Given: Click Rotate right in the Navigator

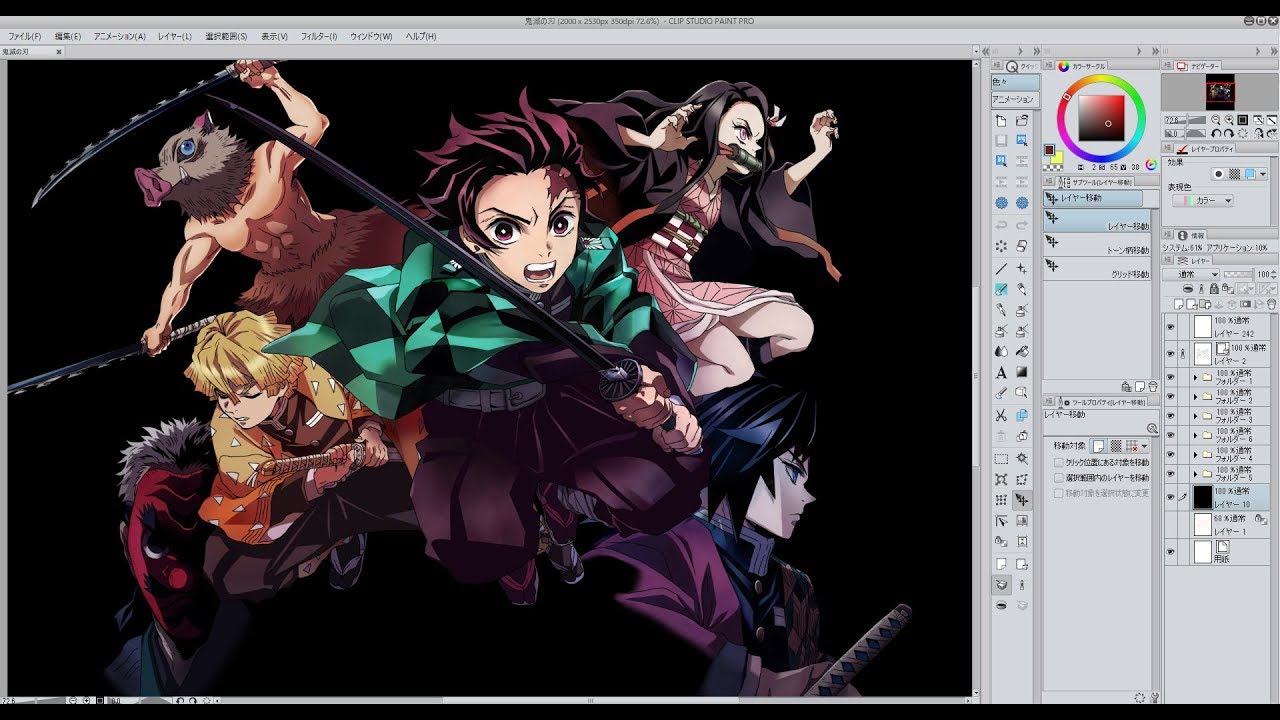Looking at the screenshot, I should click(1229, 133).
